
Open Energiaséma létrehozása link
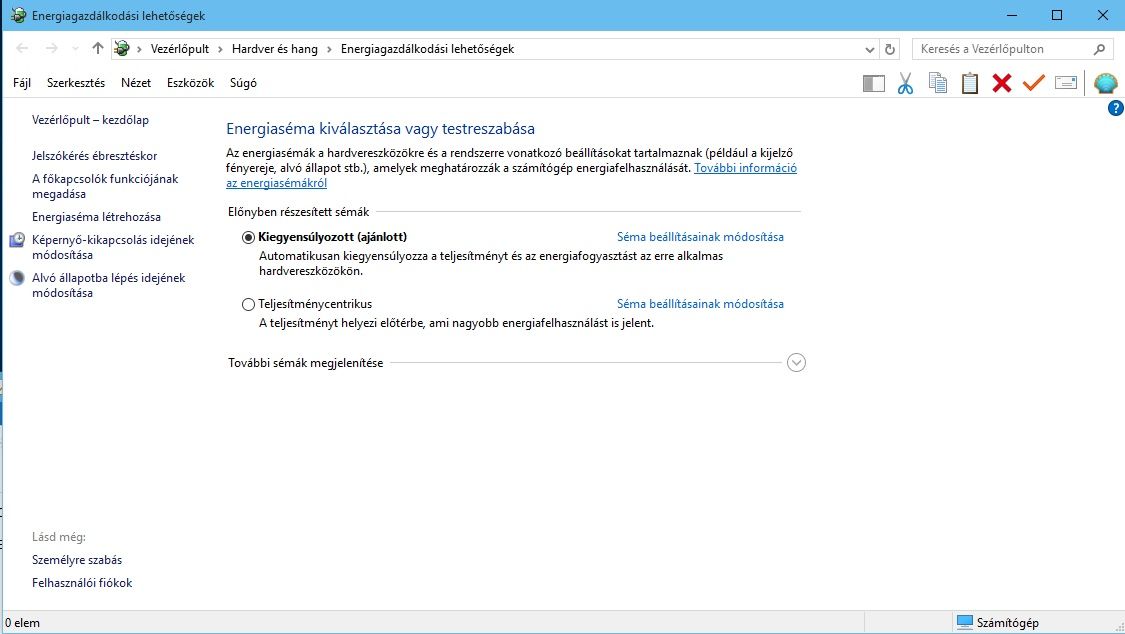click(96, 217)
